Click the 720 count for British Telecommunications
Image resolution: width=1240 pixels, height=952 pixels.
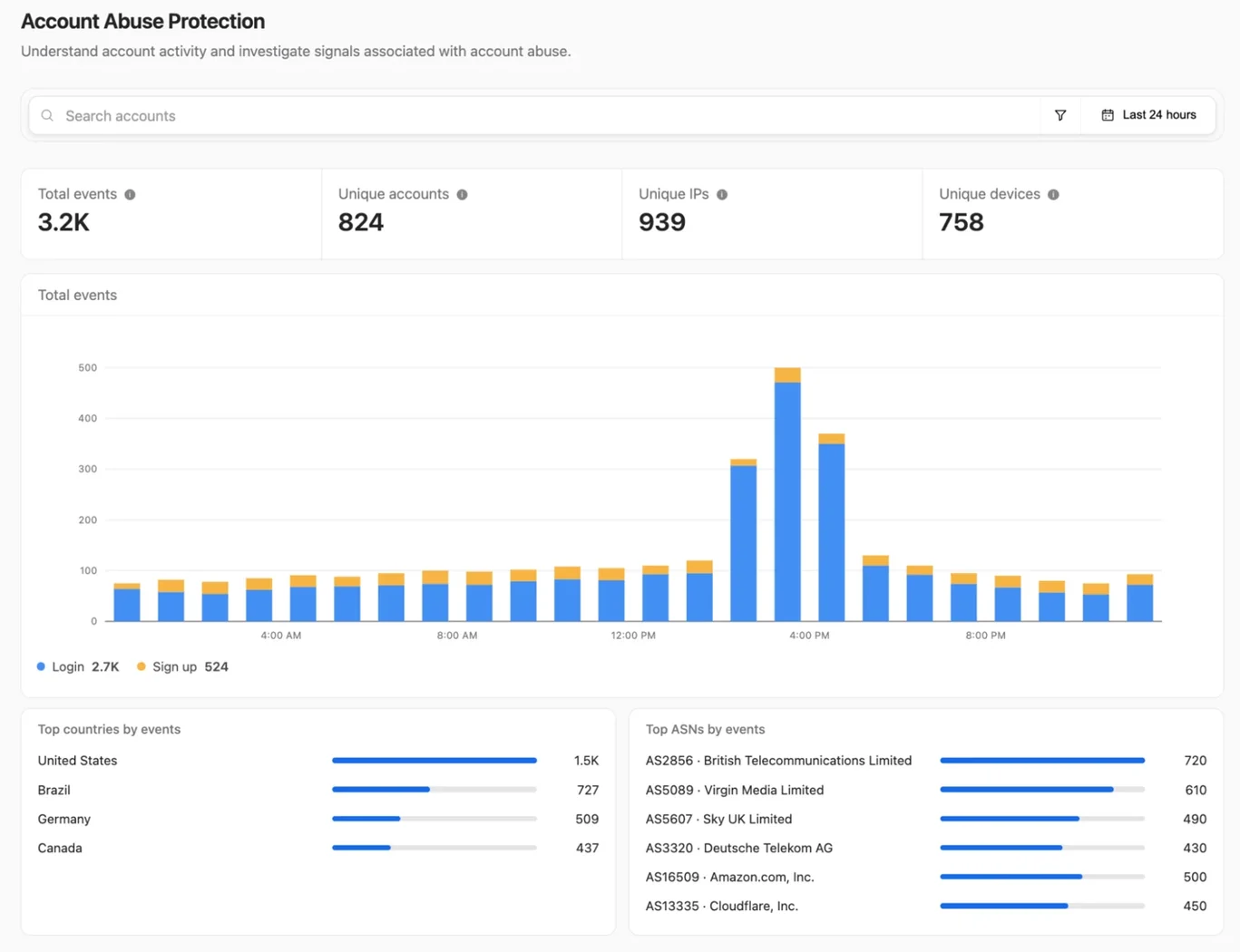coord(1195,761)
